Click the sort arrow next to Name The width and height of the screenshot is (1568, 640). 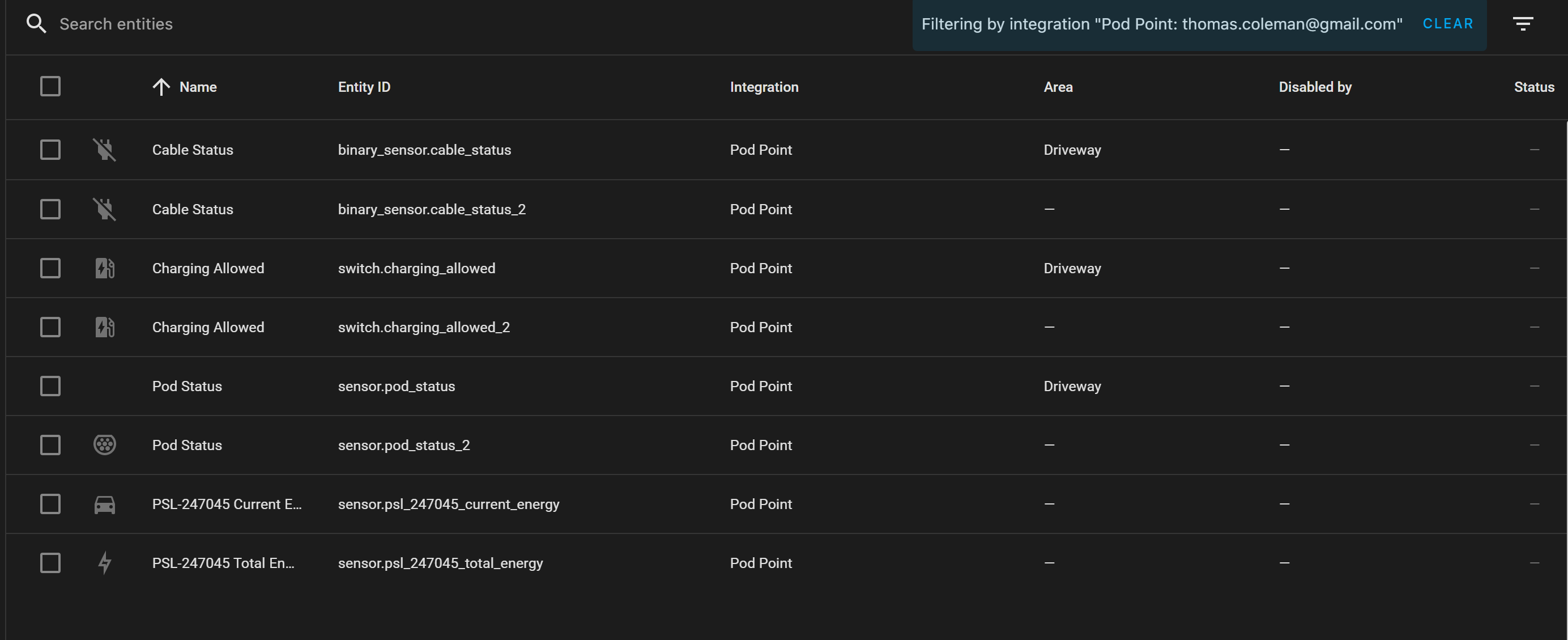[x=161, y=87]
